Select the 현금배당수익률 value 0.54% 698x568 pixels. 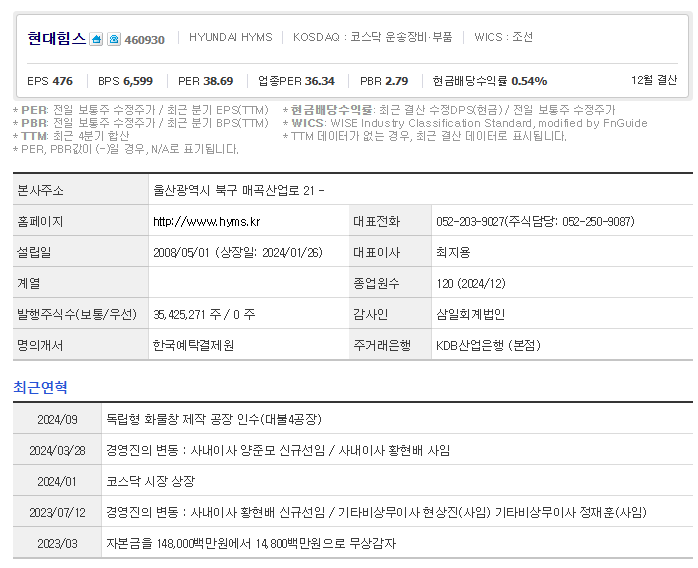click(529, 81)
